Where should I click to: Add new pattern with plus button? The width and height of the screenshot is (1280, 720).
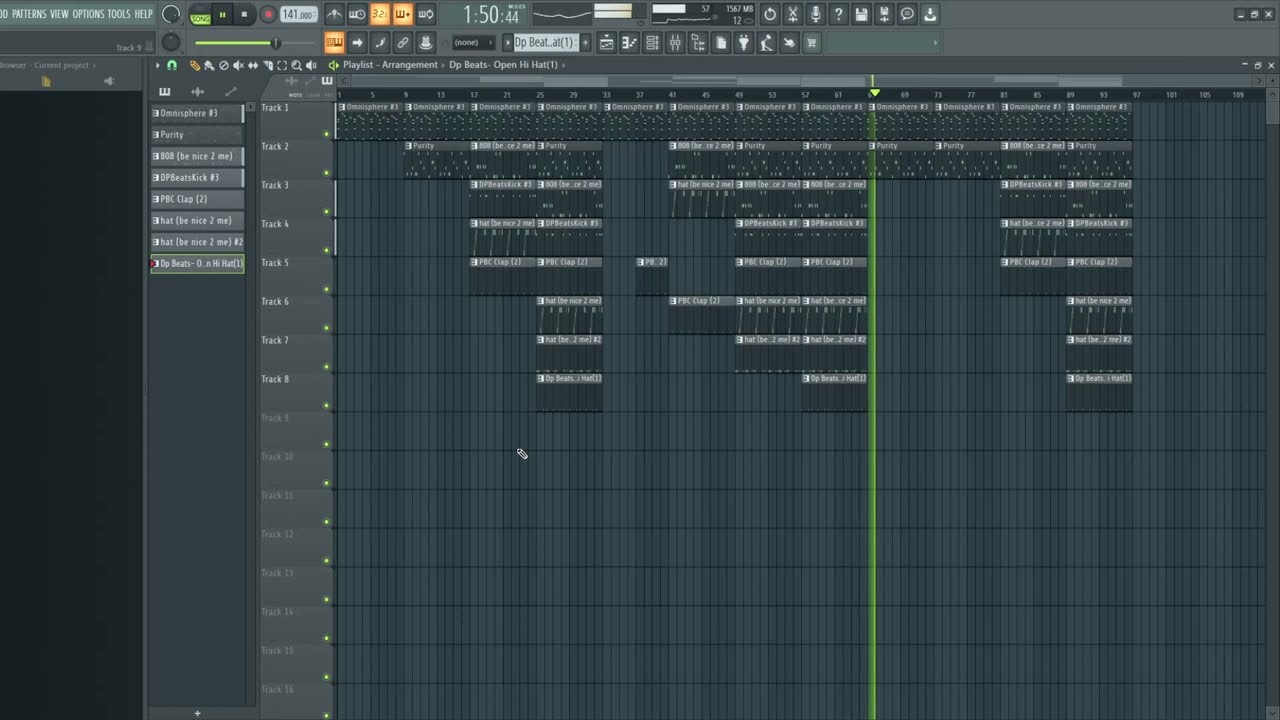[585, 43]
